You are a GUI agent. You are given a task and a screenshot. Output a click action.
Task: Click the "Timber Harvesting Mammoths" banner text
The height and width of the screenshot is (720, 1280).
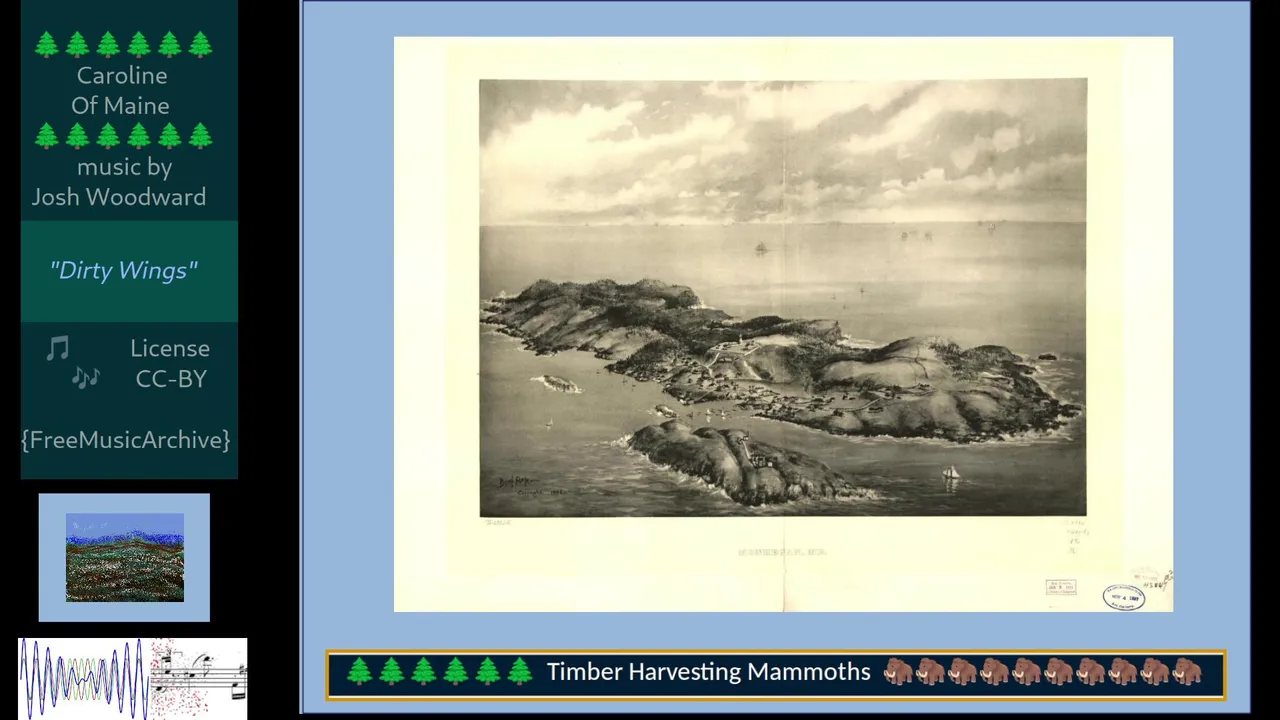pyautogui.click(x=708, y=672)
